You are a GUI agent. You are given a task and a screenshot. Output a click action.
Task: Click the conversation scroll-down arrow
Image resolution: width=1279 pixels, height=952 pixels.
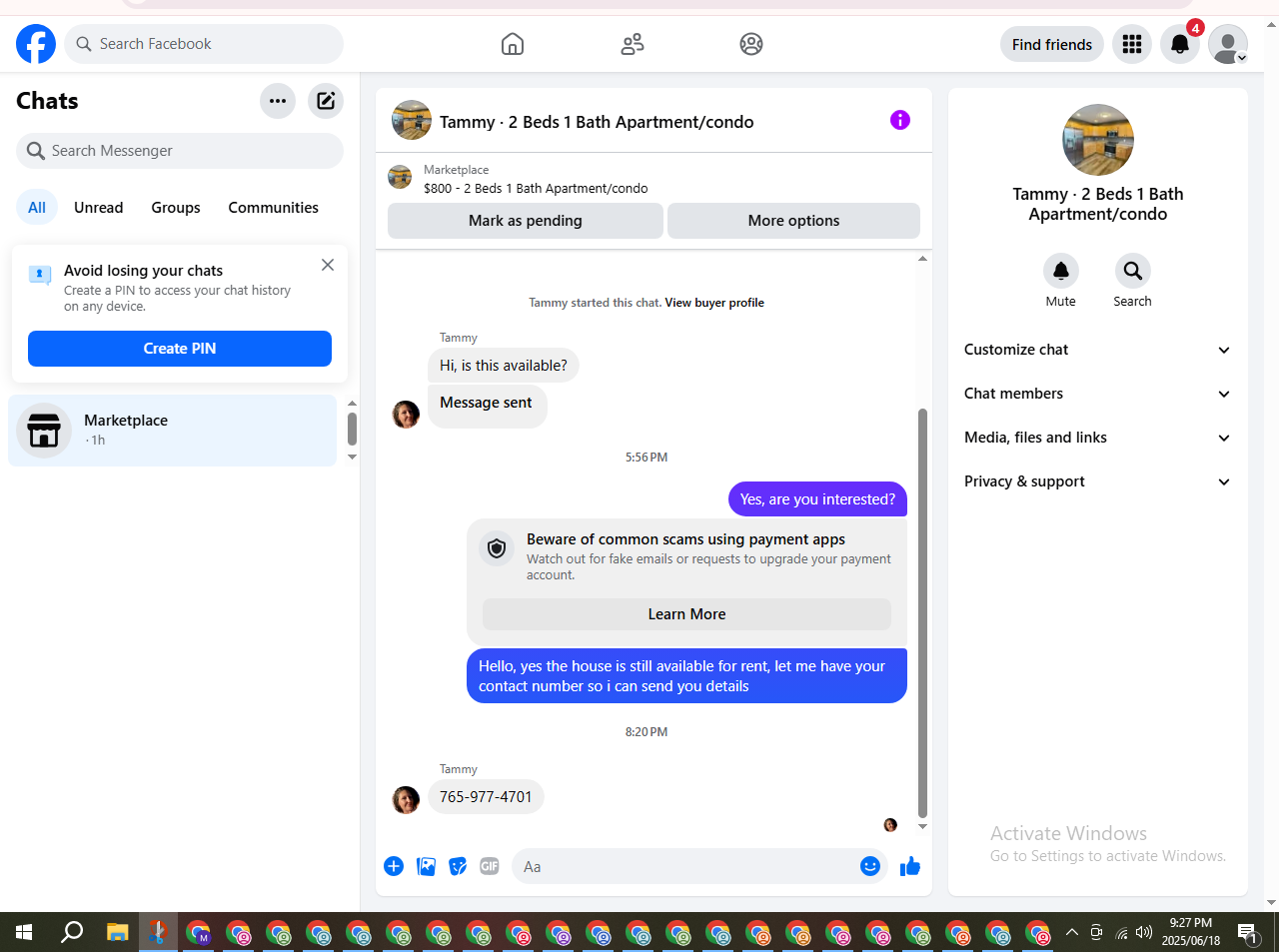pyautogui.click(x=922, y=826)
